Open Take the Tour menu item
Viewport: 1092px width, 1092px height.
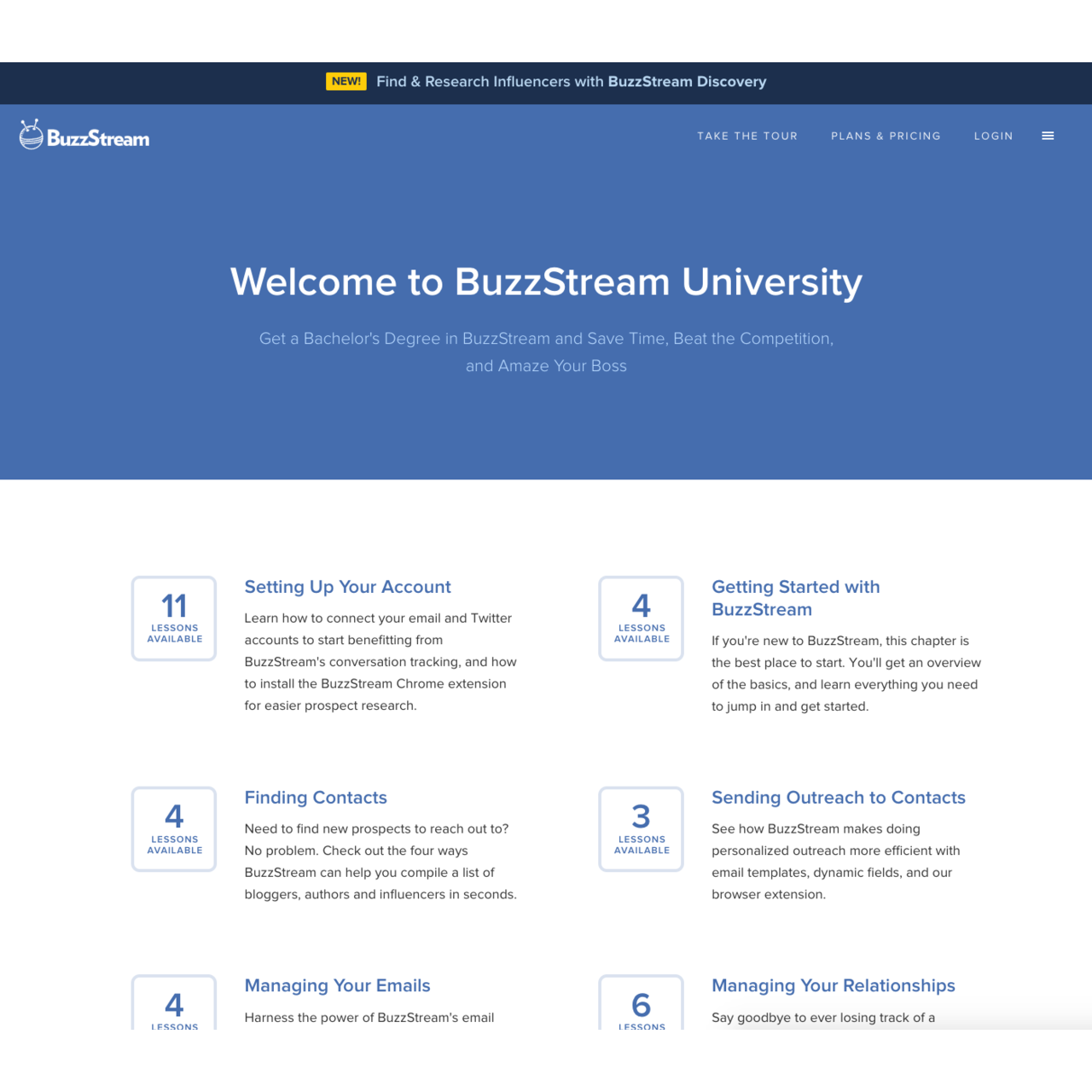pyautogui.click(x=747, y=136)
